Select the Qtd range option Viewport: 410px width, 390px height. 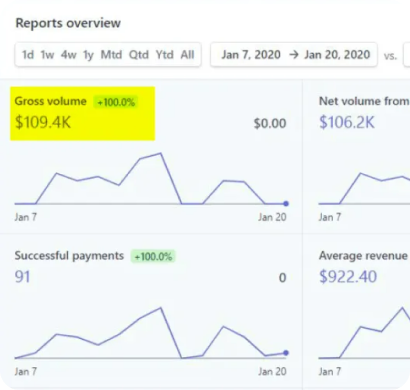139,55
